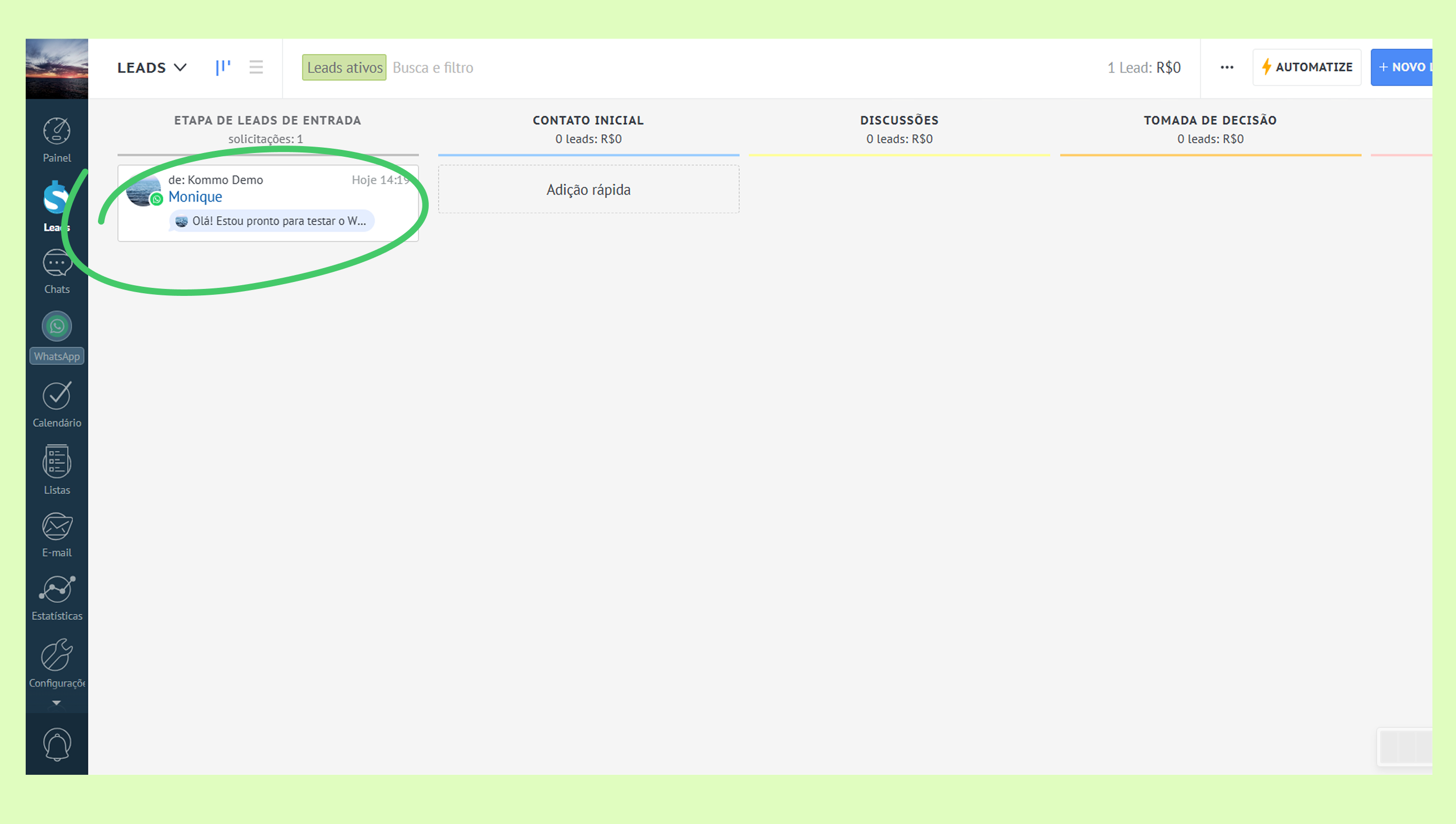Expand the LEADS pipeline dropdown
The height and width of the screenshot is (824, 1456).
click(151, 67)
